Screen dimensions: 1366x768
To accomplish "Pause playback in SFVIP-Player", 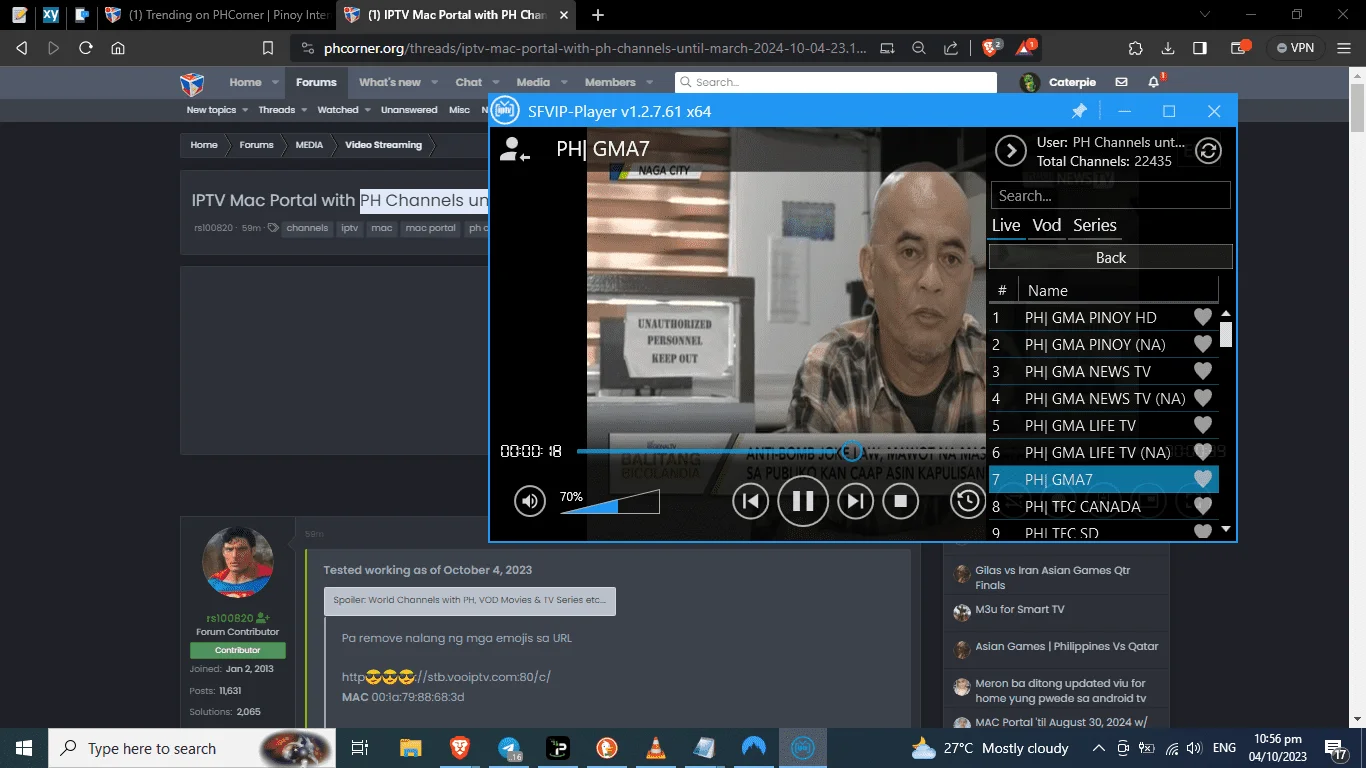I will click(x=803, y=501).
